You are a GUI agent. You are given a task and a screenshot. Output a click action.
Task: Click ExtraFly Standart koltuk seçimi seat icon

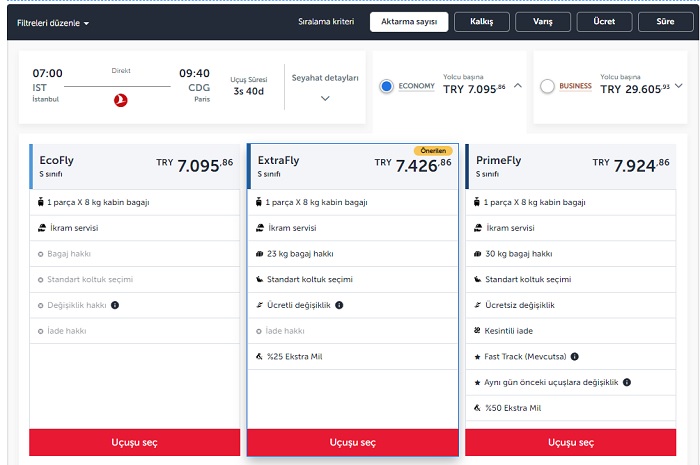tap(259, 279)
